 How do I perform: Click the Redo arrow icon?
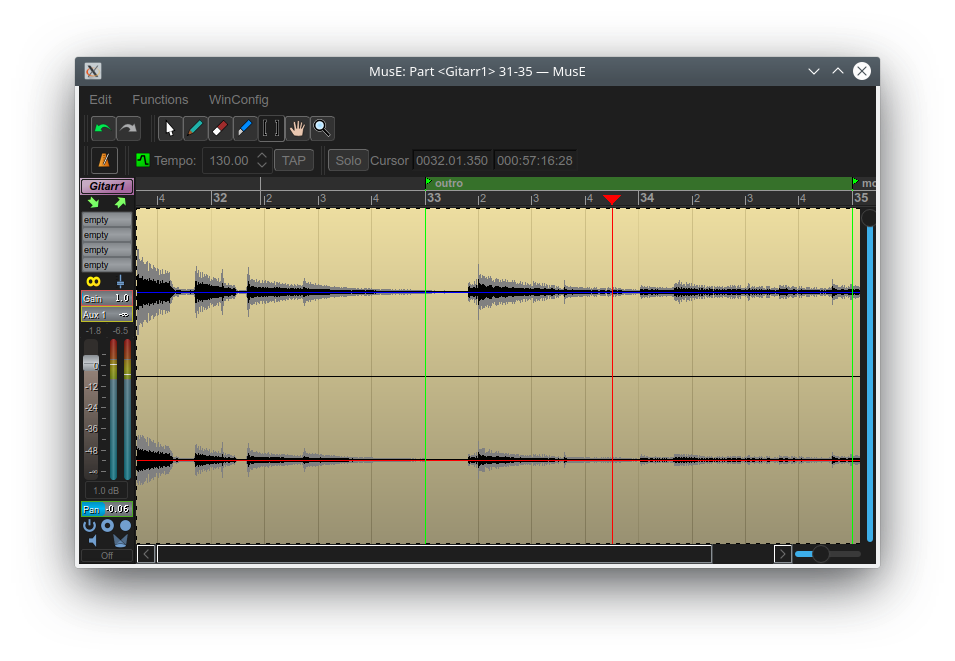(128, 128)
